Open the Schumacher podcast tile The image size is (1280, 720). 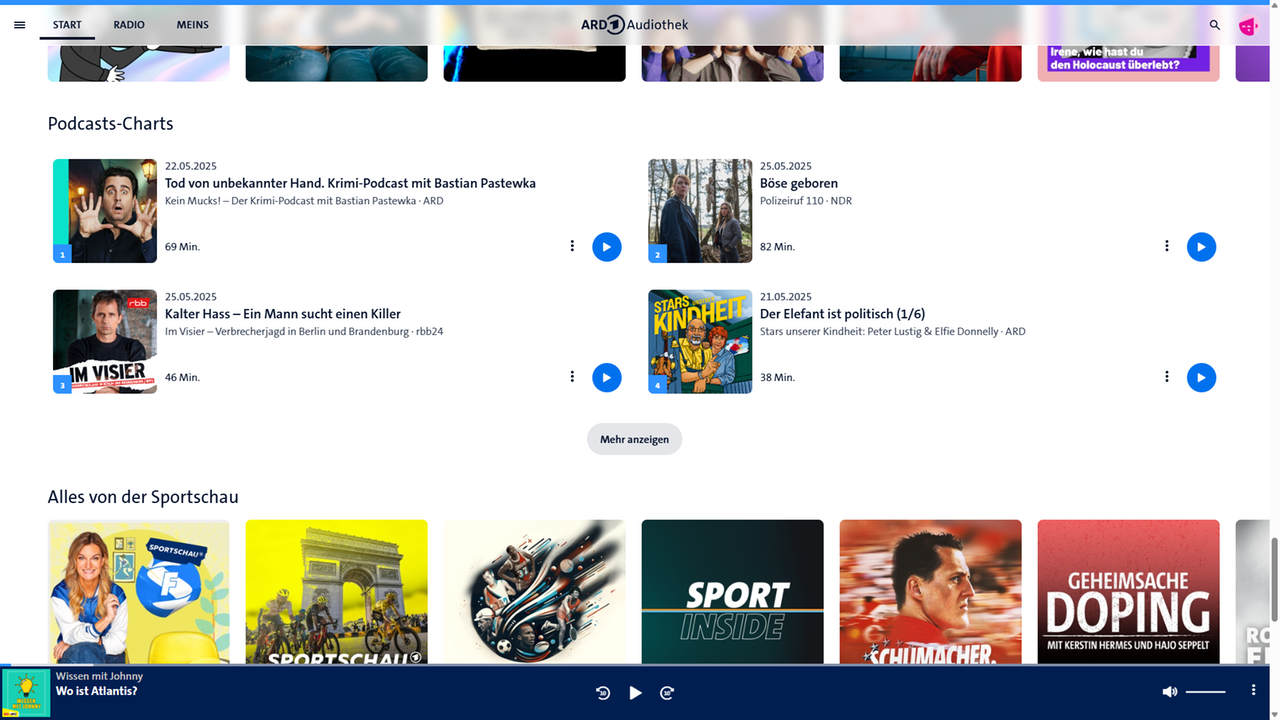coord(930,591)
